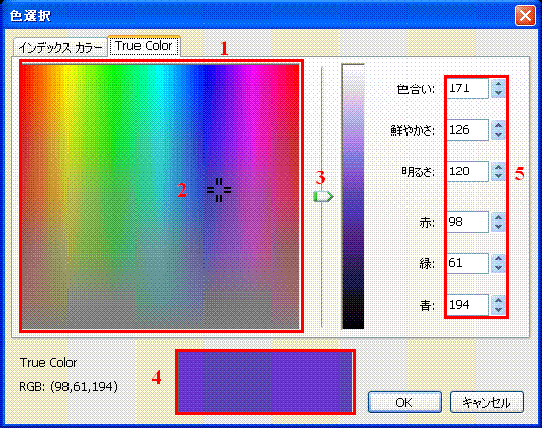
Task: Click the キャンセル button
Action: coord(487,402)
